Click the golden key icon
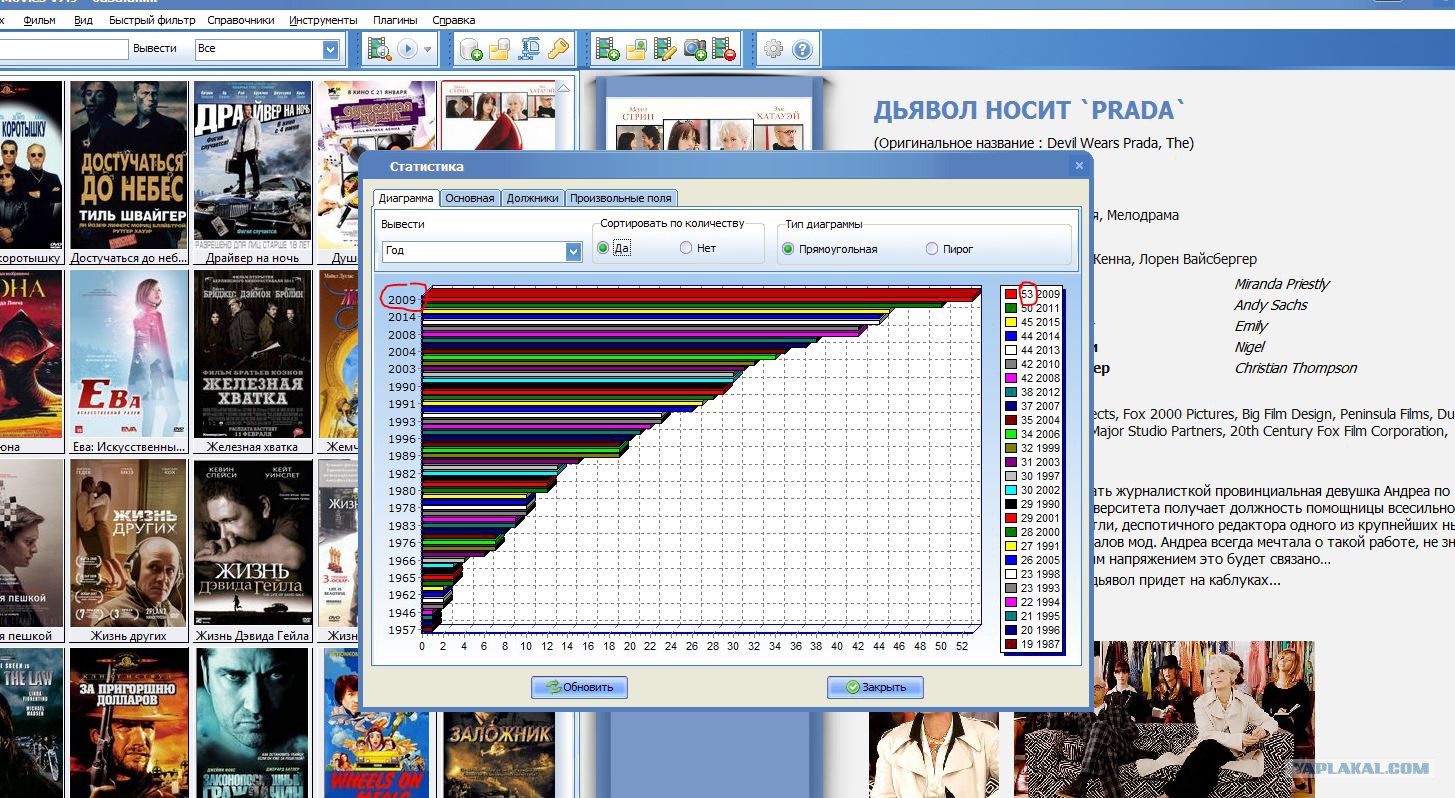This screenshot has width=1455, height=798. (x=557, y=48)
